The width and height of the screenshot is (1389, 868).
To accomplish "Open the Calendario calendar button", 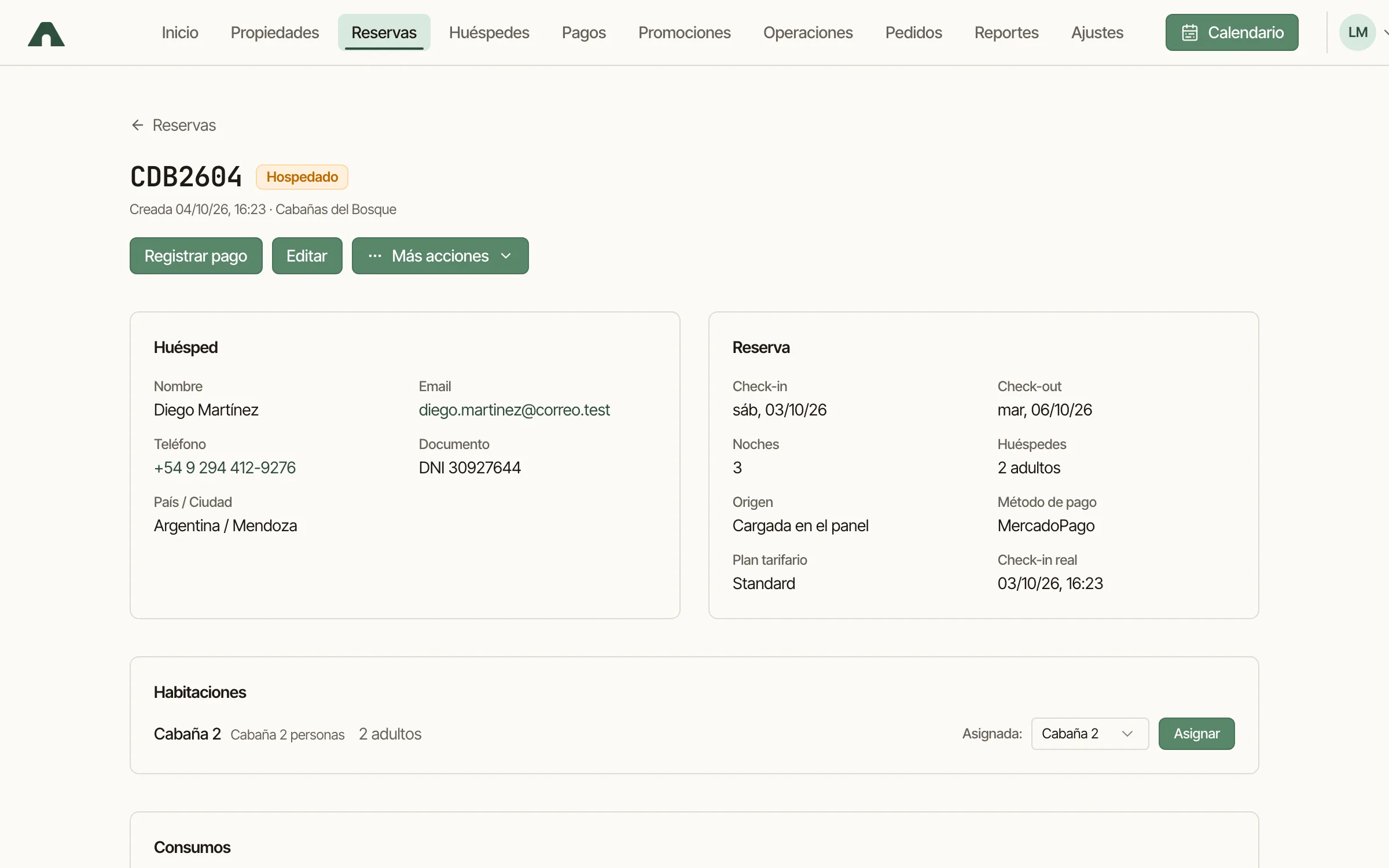I will click(x=1232, y=32).
